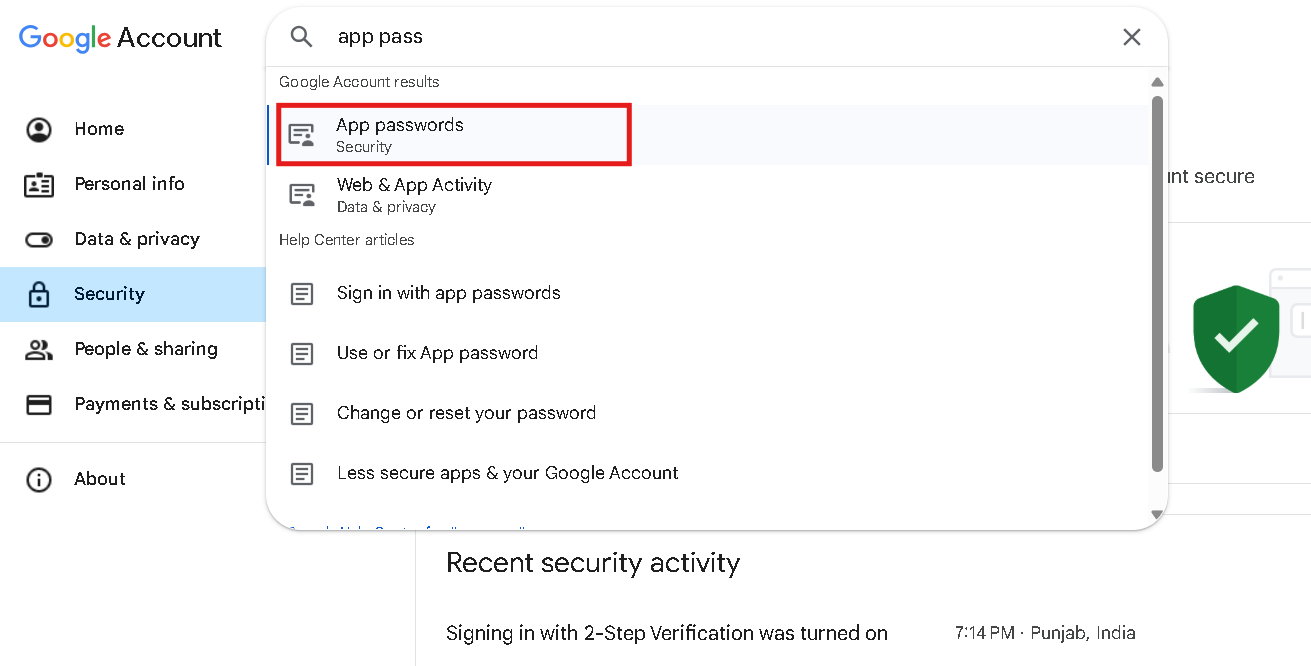Open 'Less secure apps' help article
Screen dimensions: 1311x666
pyautogui.click(x=507, y=473)
